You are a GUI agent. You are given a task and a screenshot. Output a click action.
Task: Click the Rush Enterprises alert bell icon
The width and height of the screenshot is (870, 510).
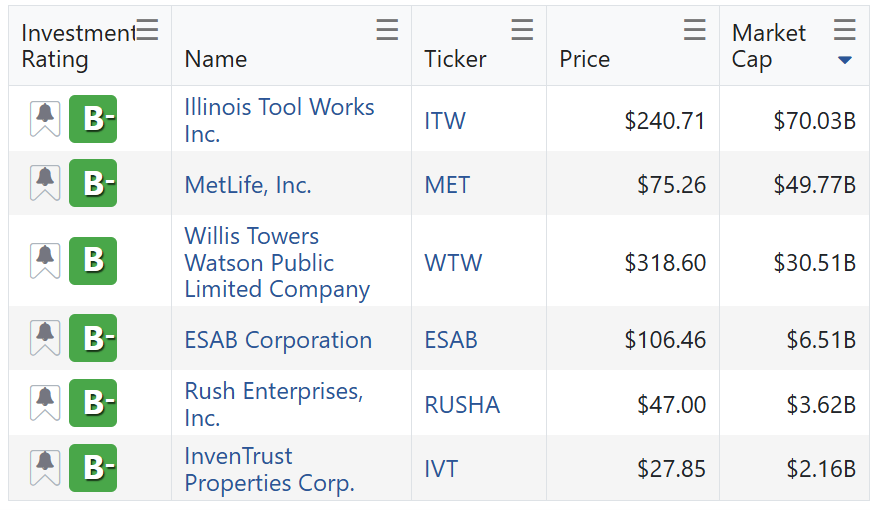45,403
